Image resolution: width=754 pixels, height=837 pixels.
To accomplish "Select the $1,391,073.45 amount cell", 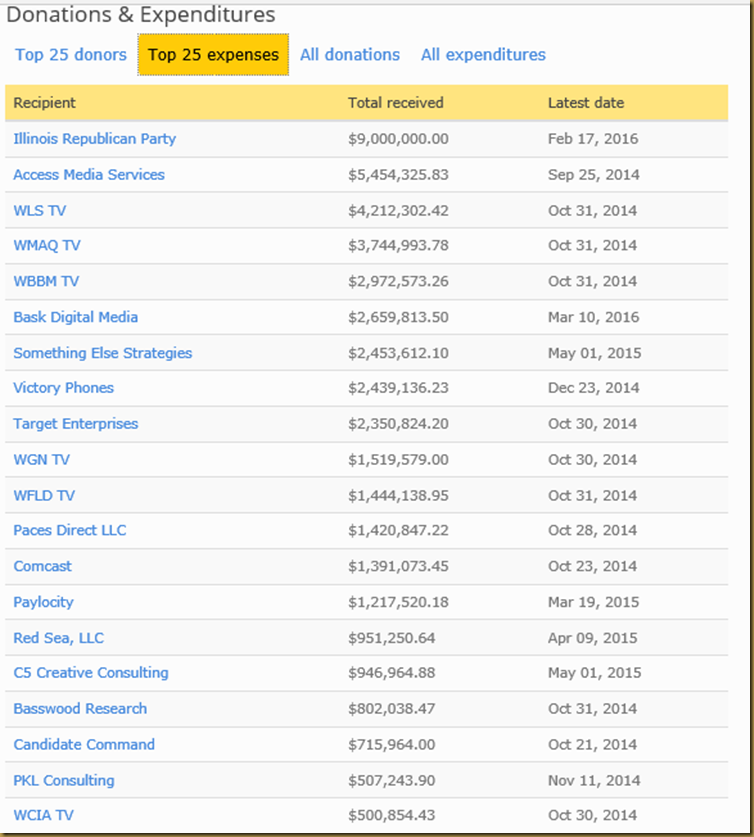I will coord(398,566).
